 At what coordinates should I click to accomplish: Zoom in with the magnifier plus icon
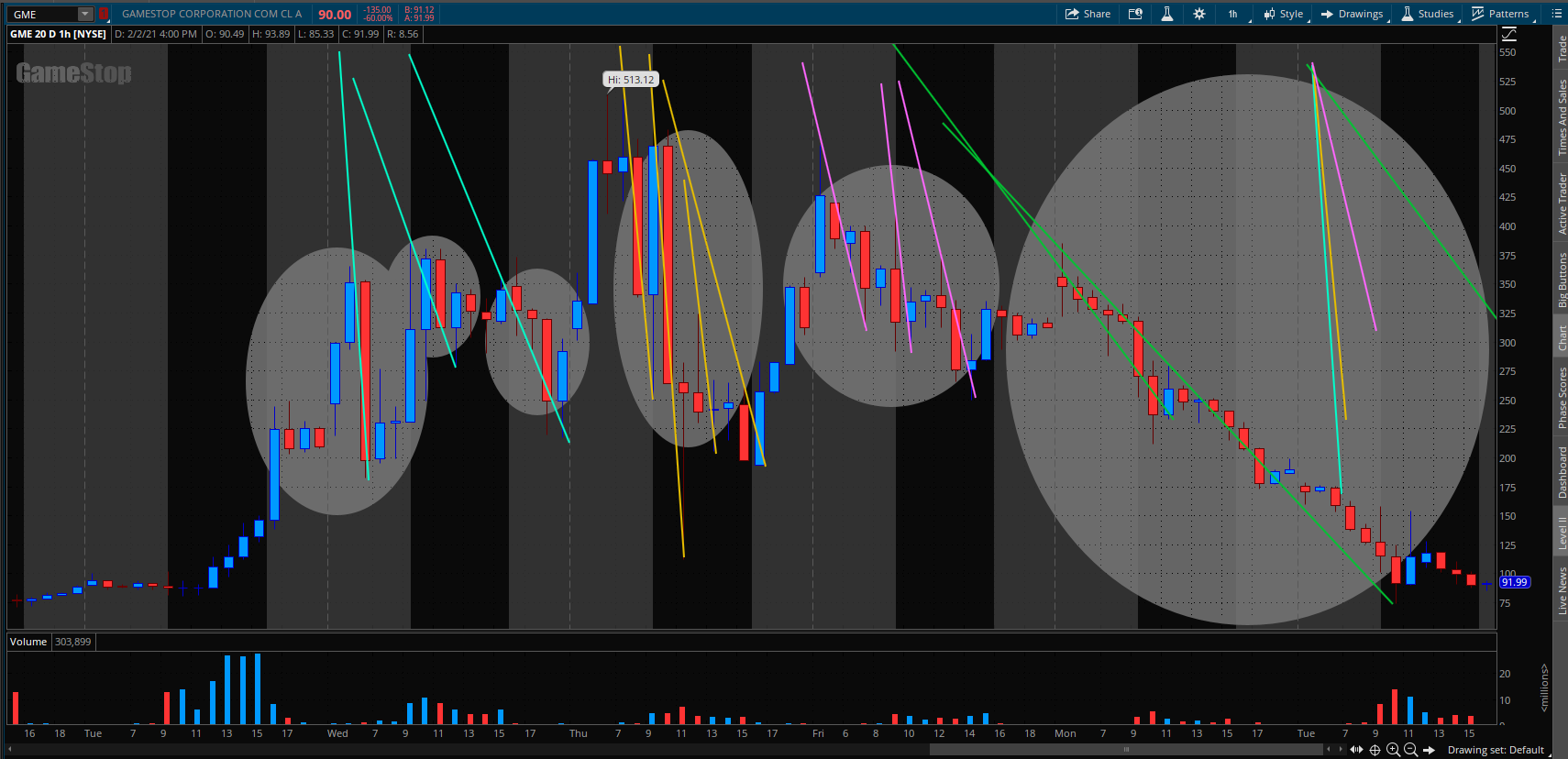[x=1393, y=750]
